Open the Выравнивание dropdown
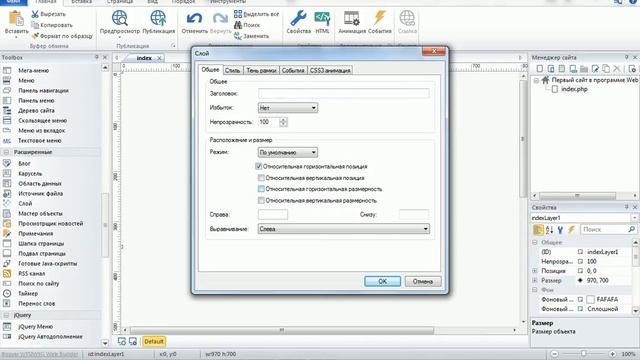The height and width of the screenshot is (360, 640). (x=344, y=229)
